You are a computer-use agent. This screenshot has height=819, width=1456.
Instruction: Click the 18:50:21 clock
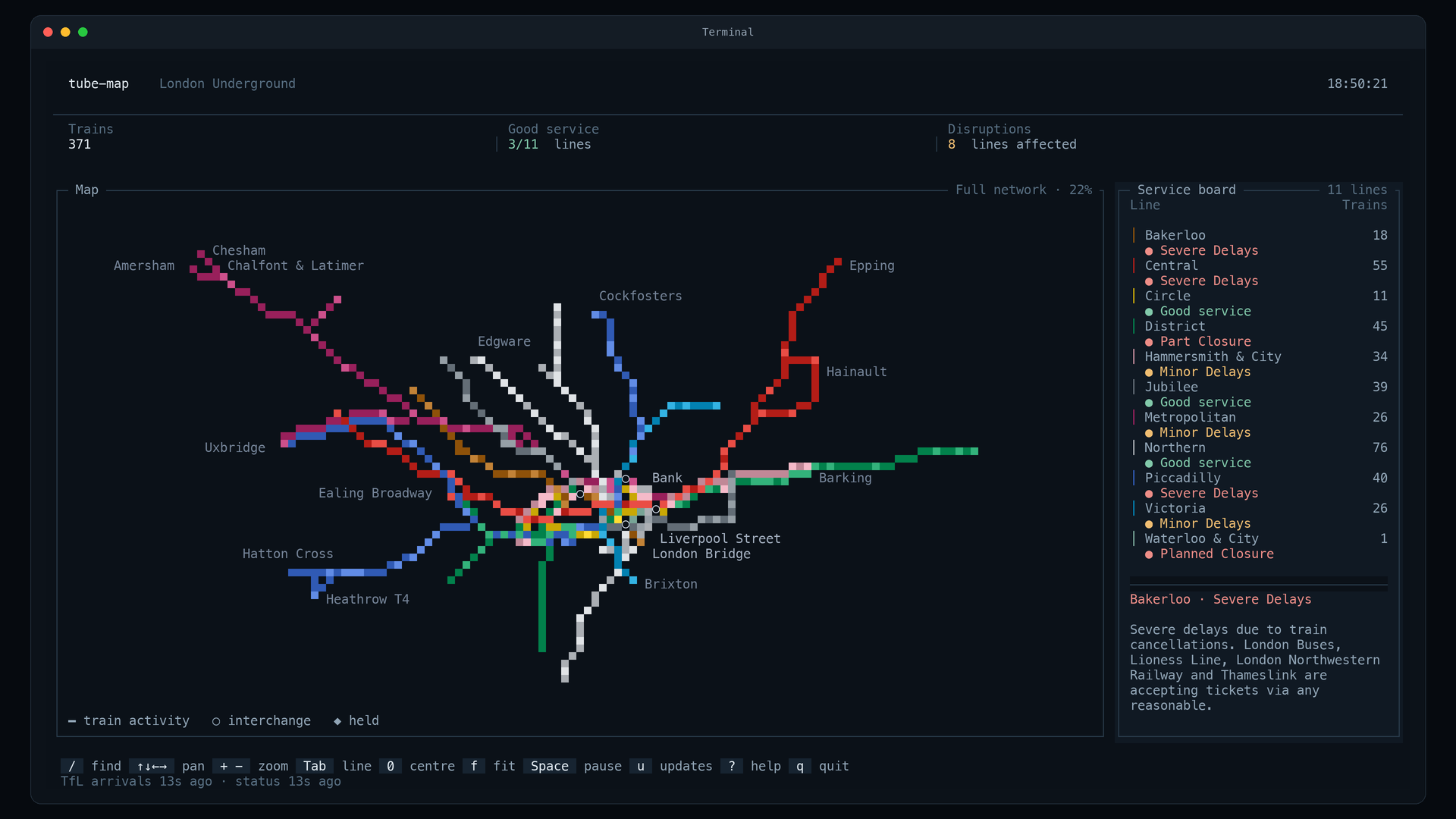(1357, 83)
